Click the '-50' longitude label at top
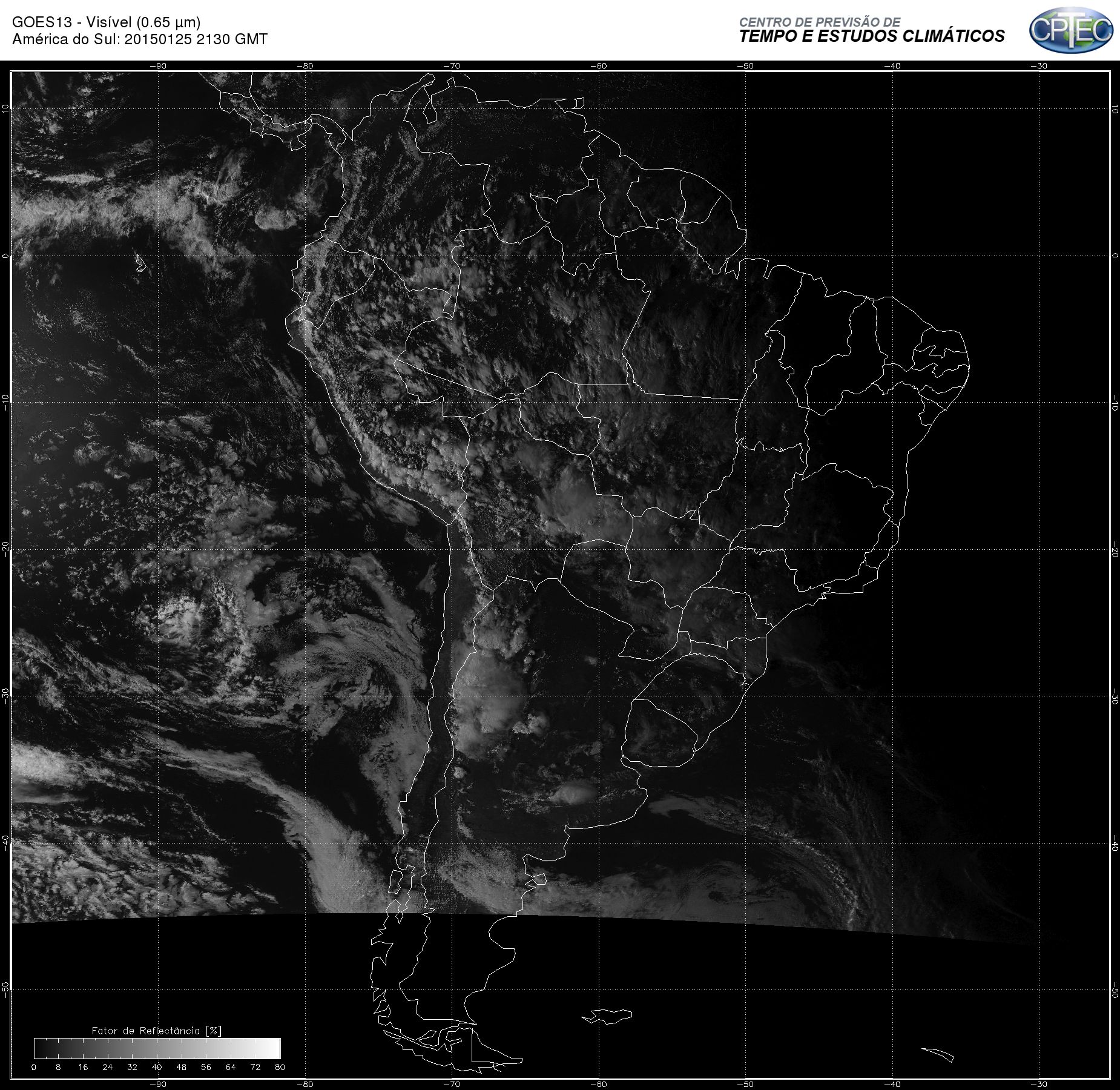Viewport: 1120px width, 1090px height. (x=745, y=66)
